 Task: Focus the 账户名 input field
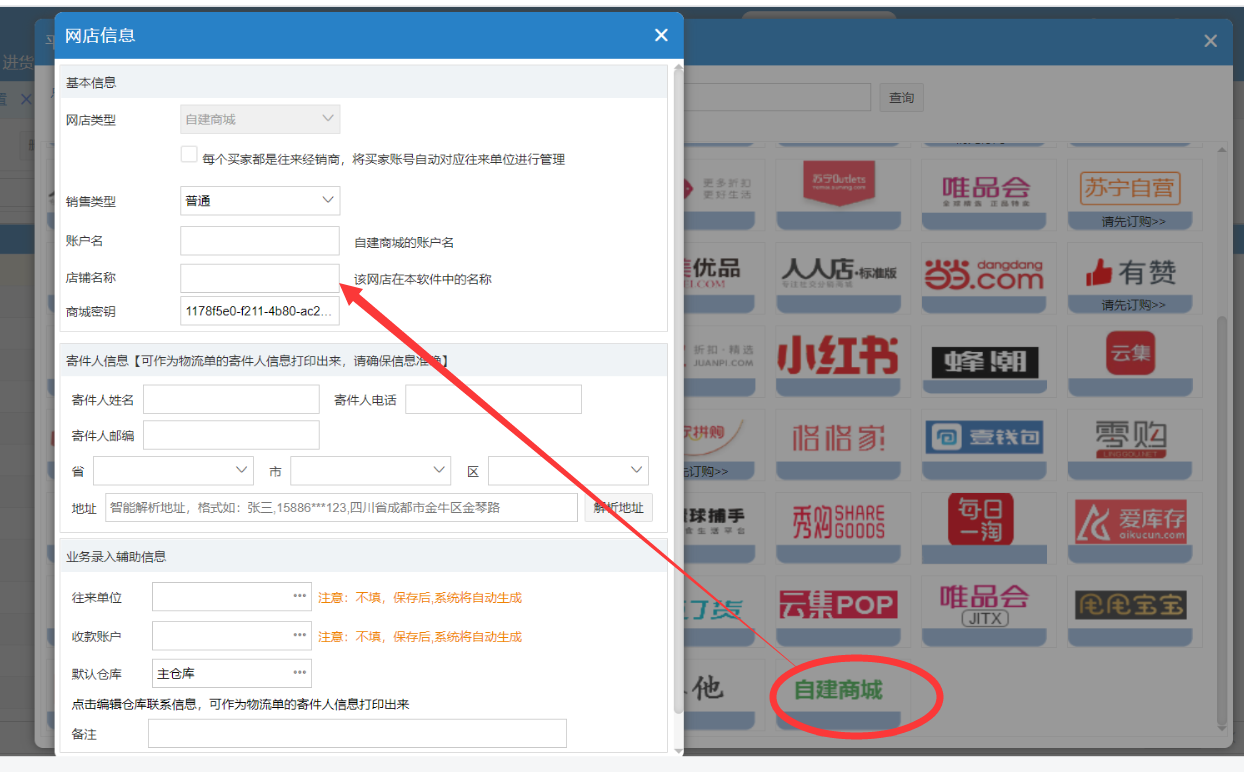pos(260,241)
